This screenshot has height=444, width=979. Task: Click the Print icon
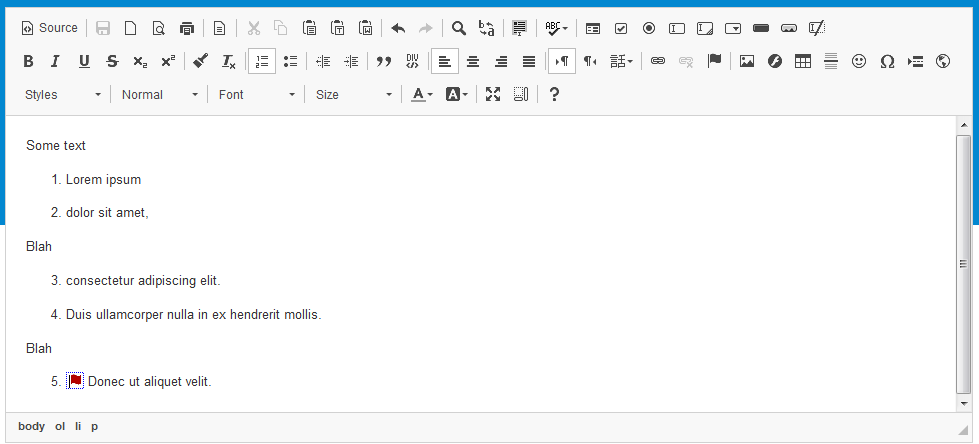[x=187, y=28]
